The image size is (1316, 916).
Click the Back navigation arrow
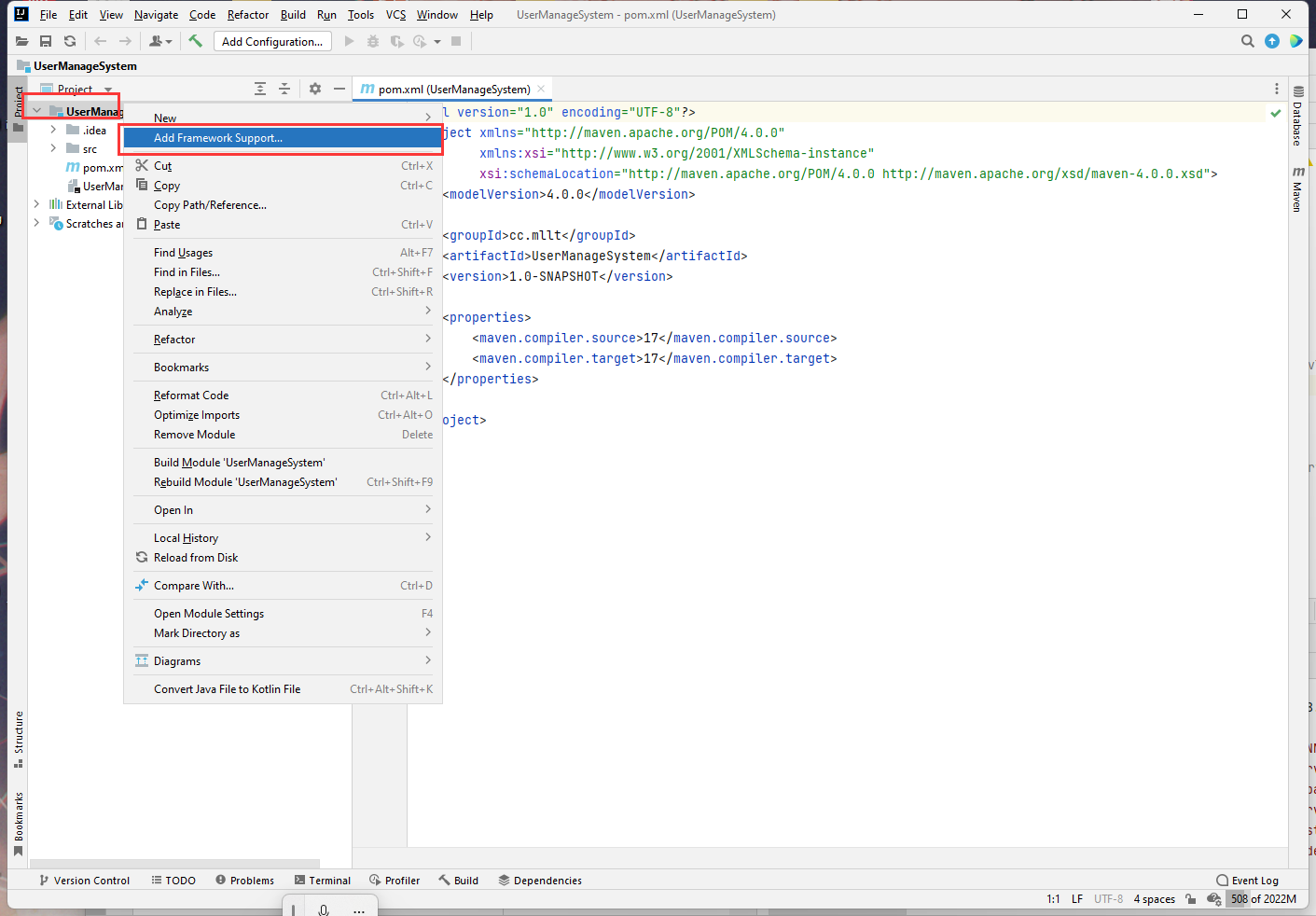click(x=100, y=41)
